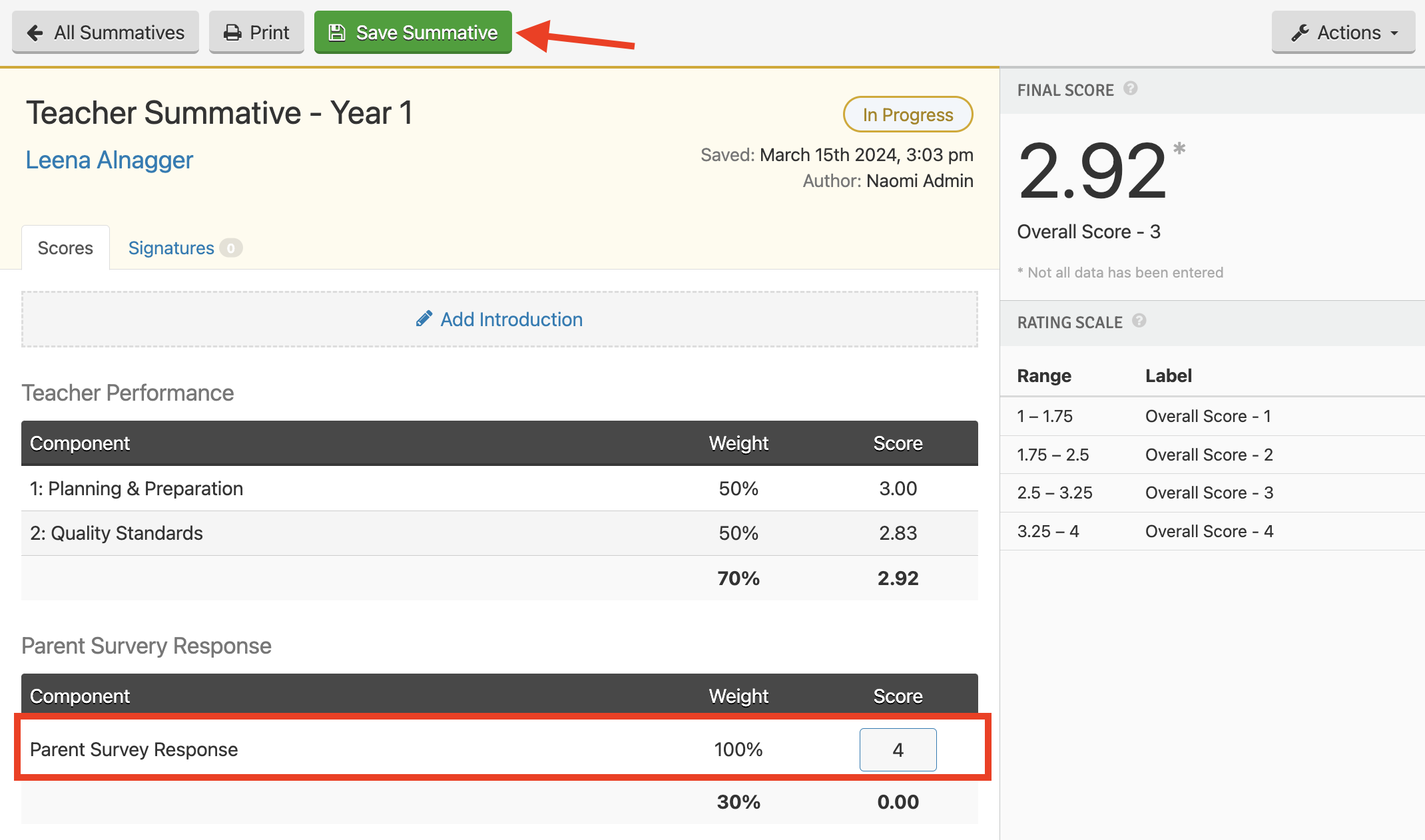Open the Final Score help icon

1131,89
